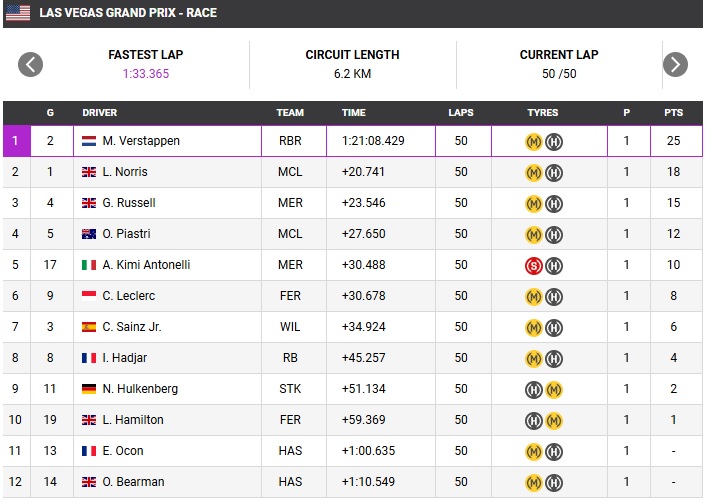Click the Netherlands flag beside Verstappen
The image size is (709, 503).
click(89, 141)
